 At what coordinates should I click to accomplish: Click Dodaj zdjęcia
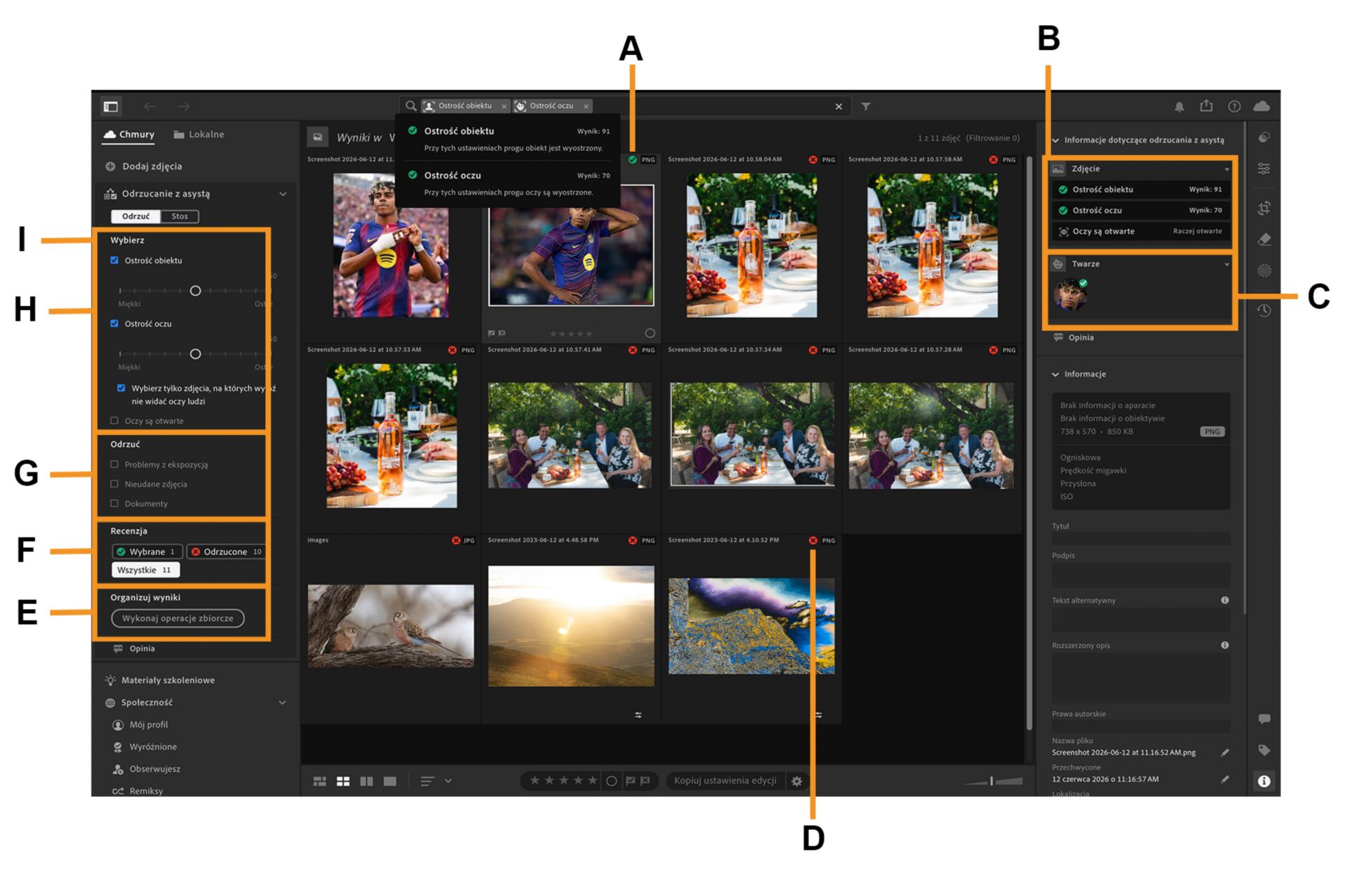pos(144,167)
